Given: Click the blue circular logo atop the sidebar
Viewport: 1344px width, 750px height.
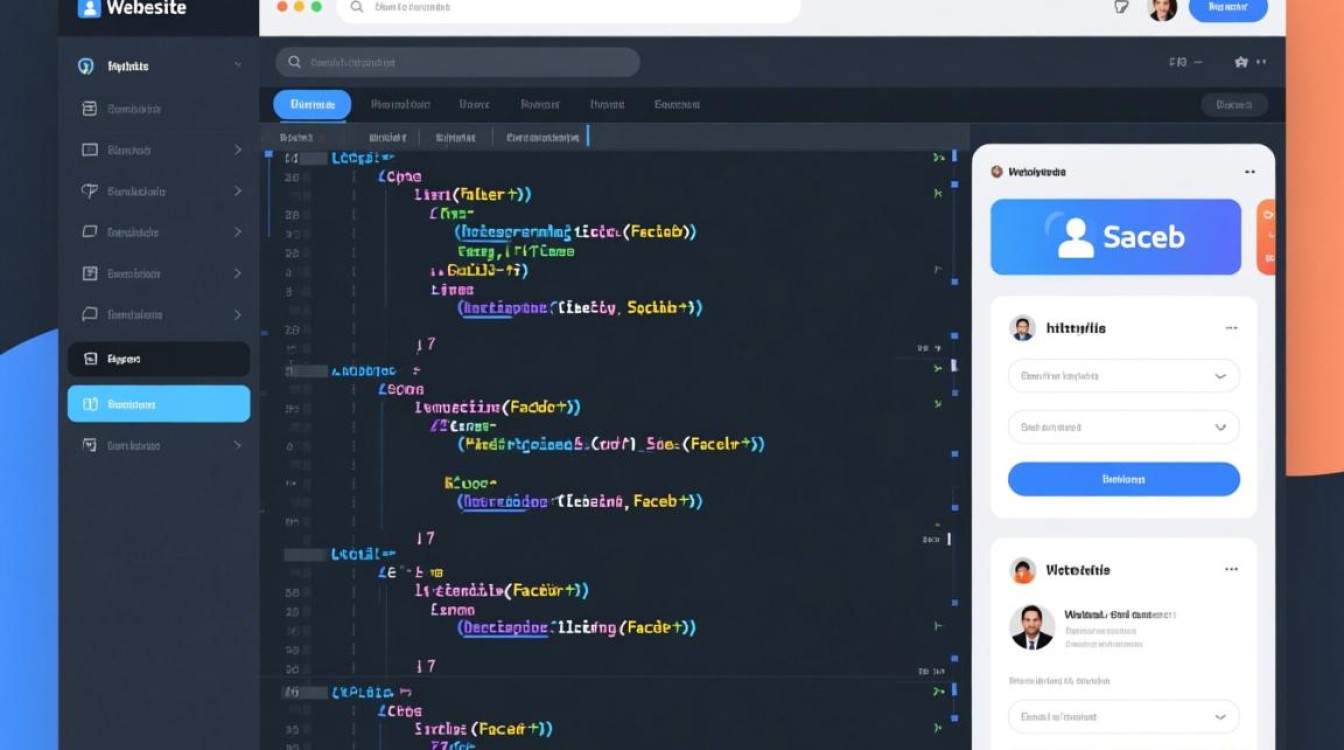Looking at the screenshot, I should 86,66.
